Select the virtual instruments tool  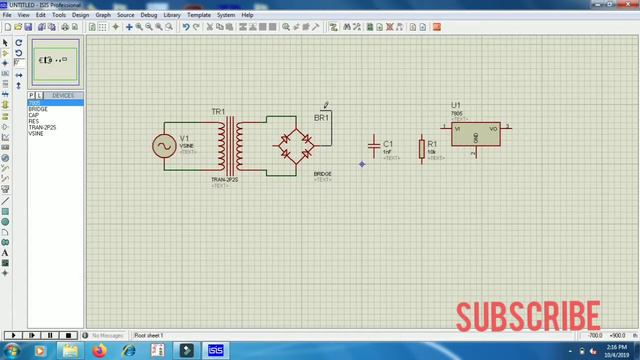coord(5,189)
